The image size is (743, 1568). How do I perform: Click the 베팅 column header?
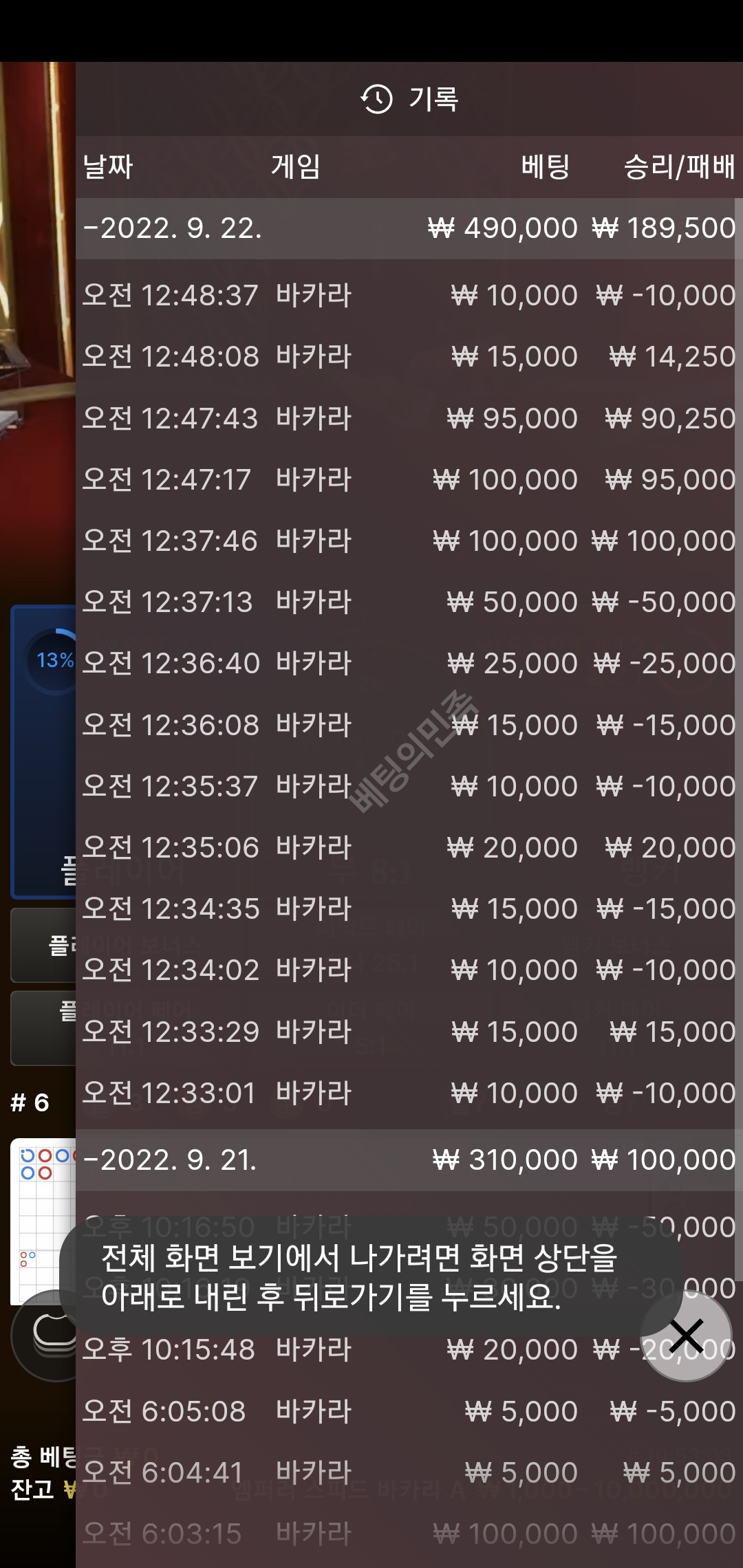pos(546,166)
